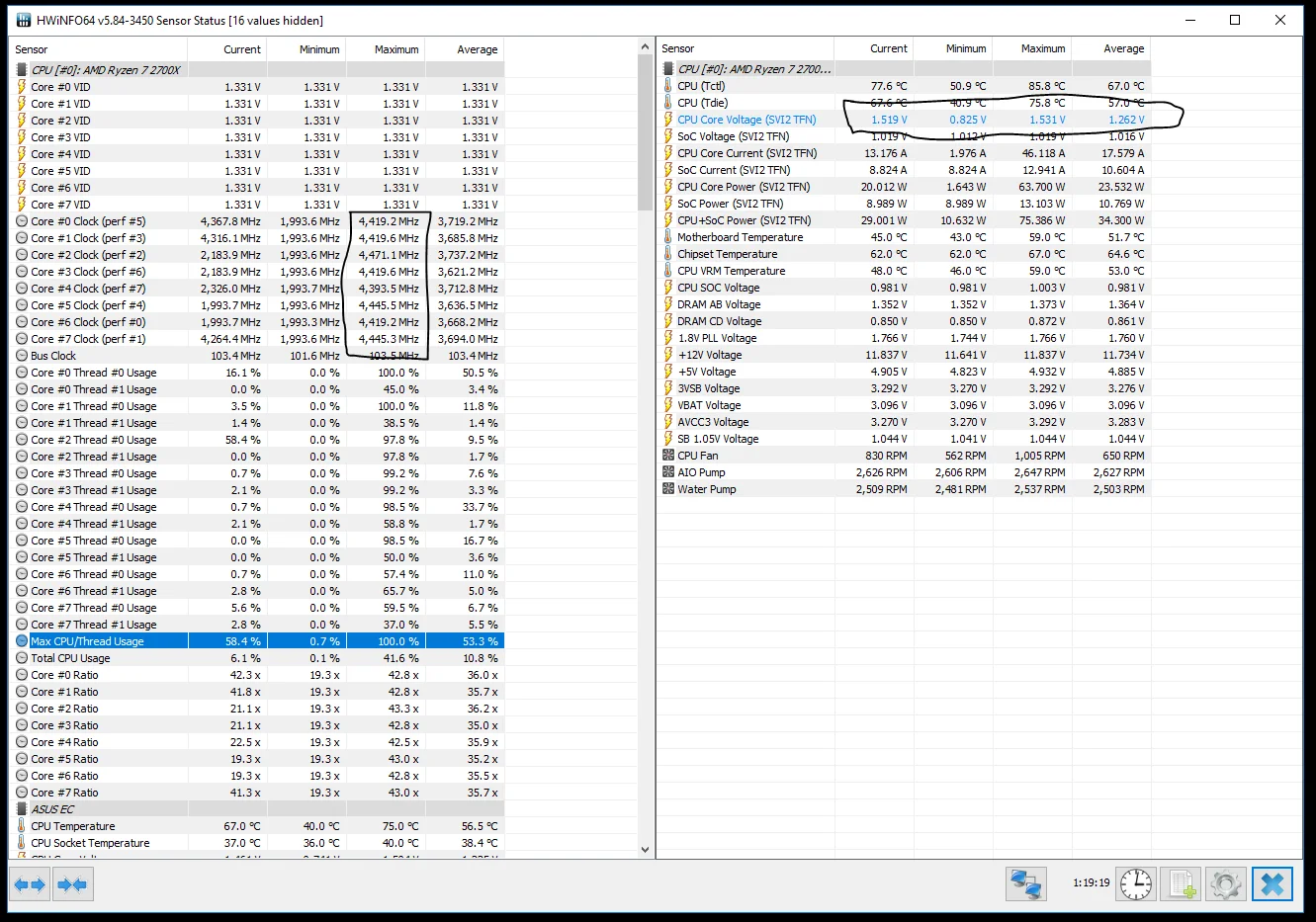Select the Max CPU/Thread Usage row
Screen dimensions: 1316x922
(257, 641)
